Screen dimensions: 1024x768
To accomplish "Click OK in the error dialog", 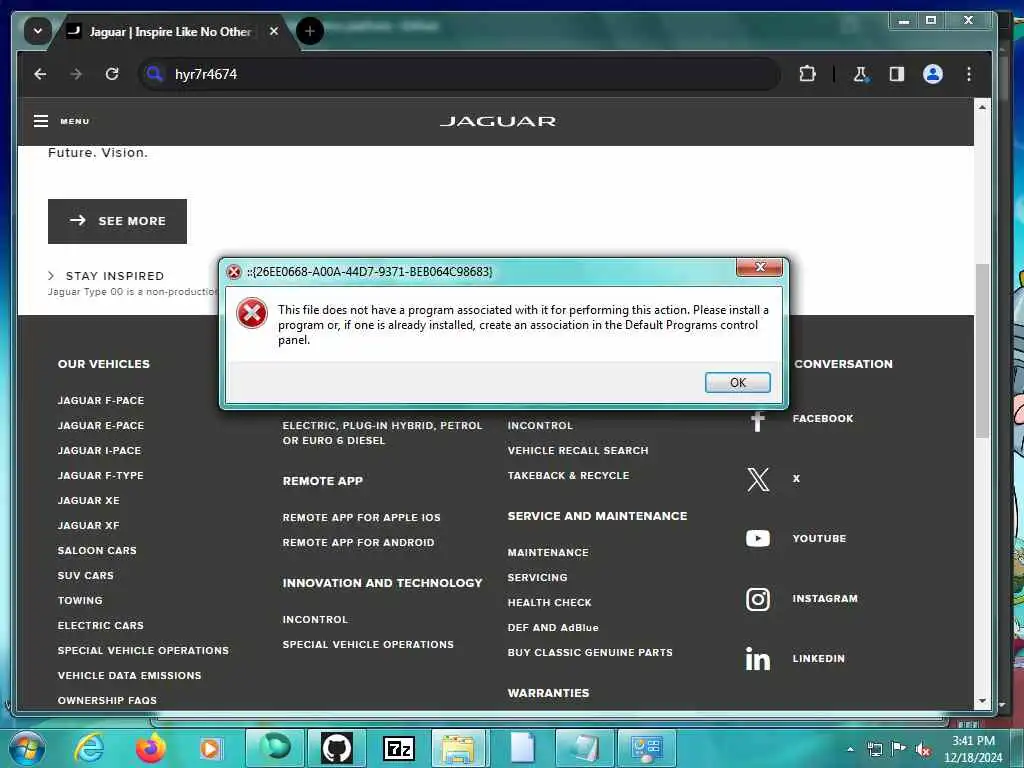I will tap(737, 382).
